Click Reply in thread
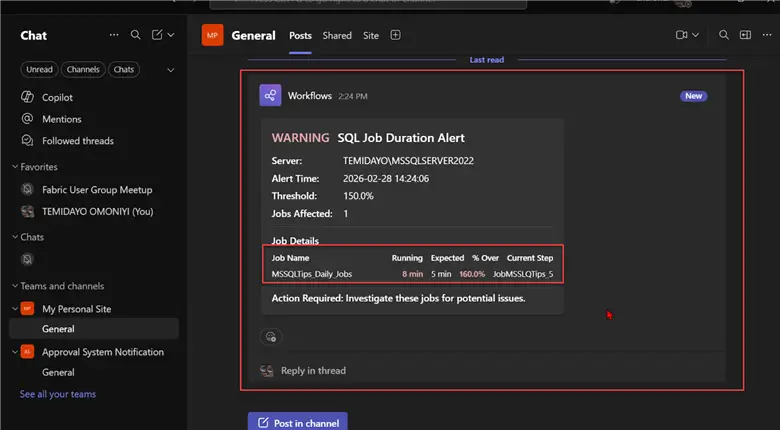The image size is (780, 430). [x=313, y=370]
